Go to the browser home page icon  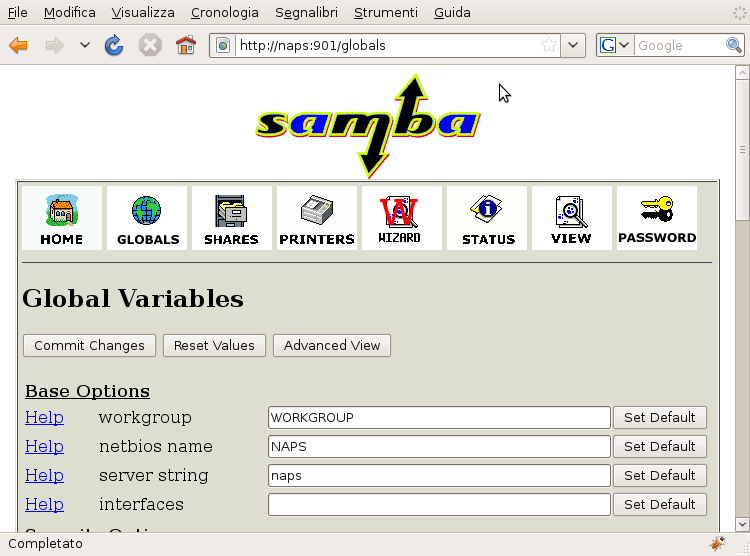coord(186,45)
